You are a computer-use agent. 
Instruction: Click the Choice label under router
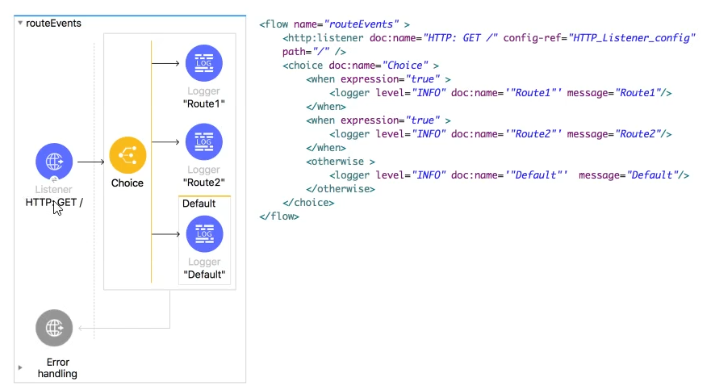tap(127, 183)
